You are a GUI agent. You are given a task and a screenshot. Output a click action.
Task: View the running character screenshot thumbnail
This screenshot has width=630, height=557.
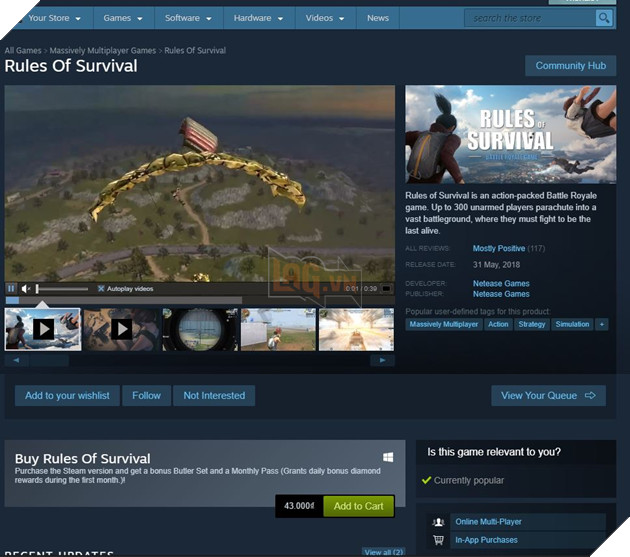278,330
